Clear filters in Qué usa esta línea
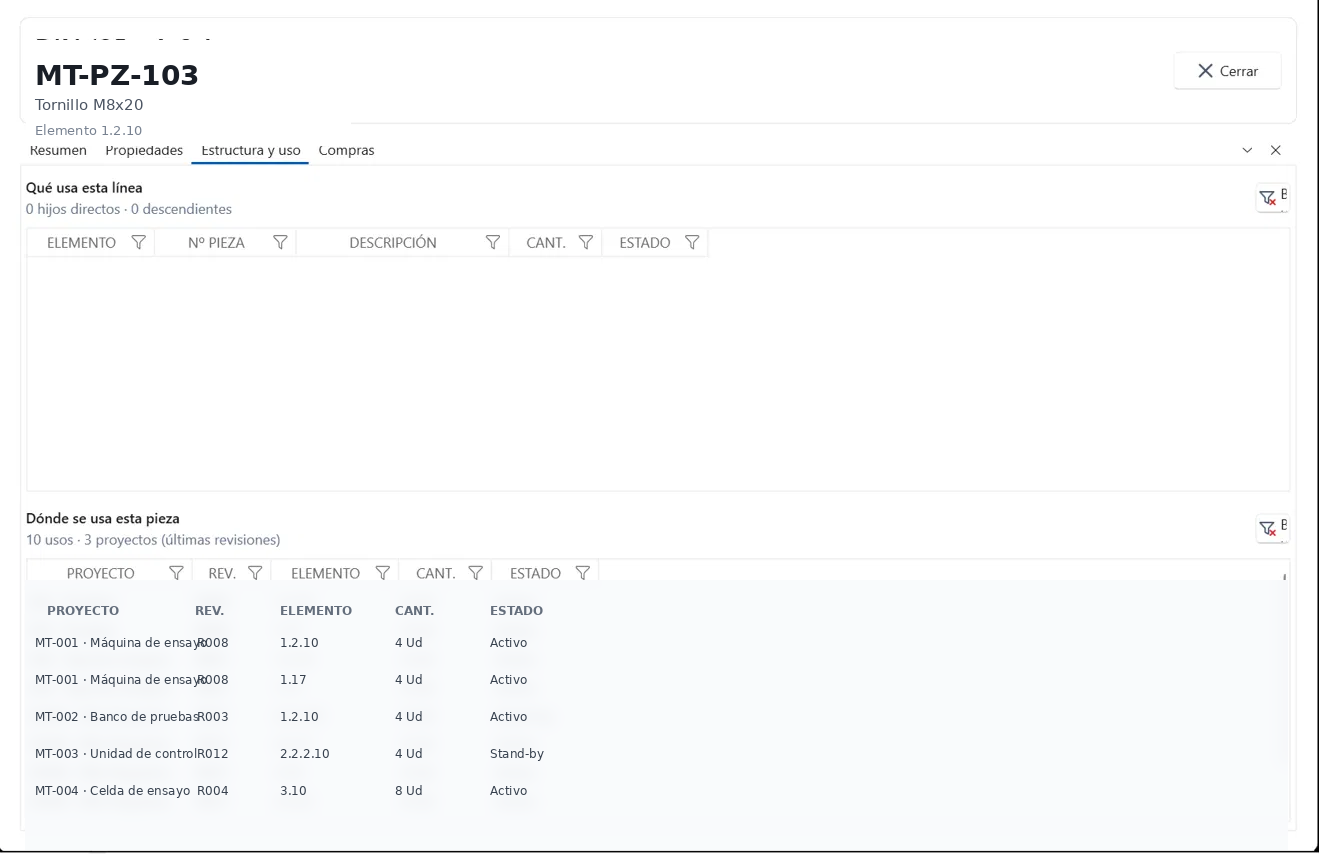The height and width of the screenshot is (854, 1319). (1272, 198)
